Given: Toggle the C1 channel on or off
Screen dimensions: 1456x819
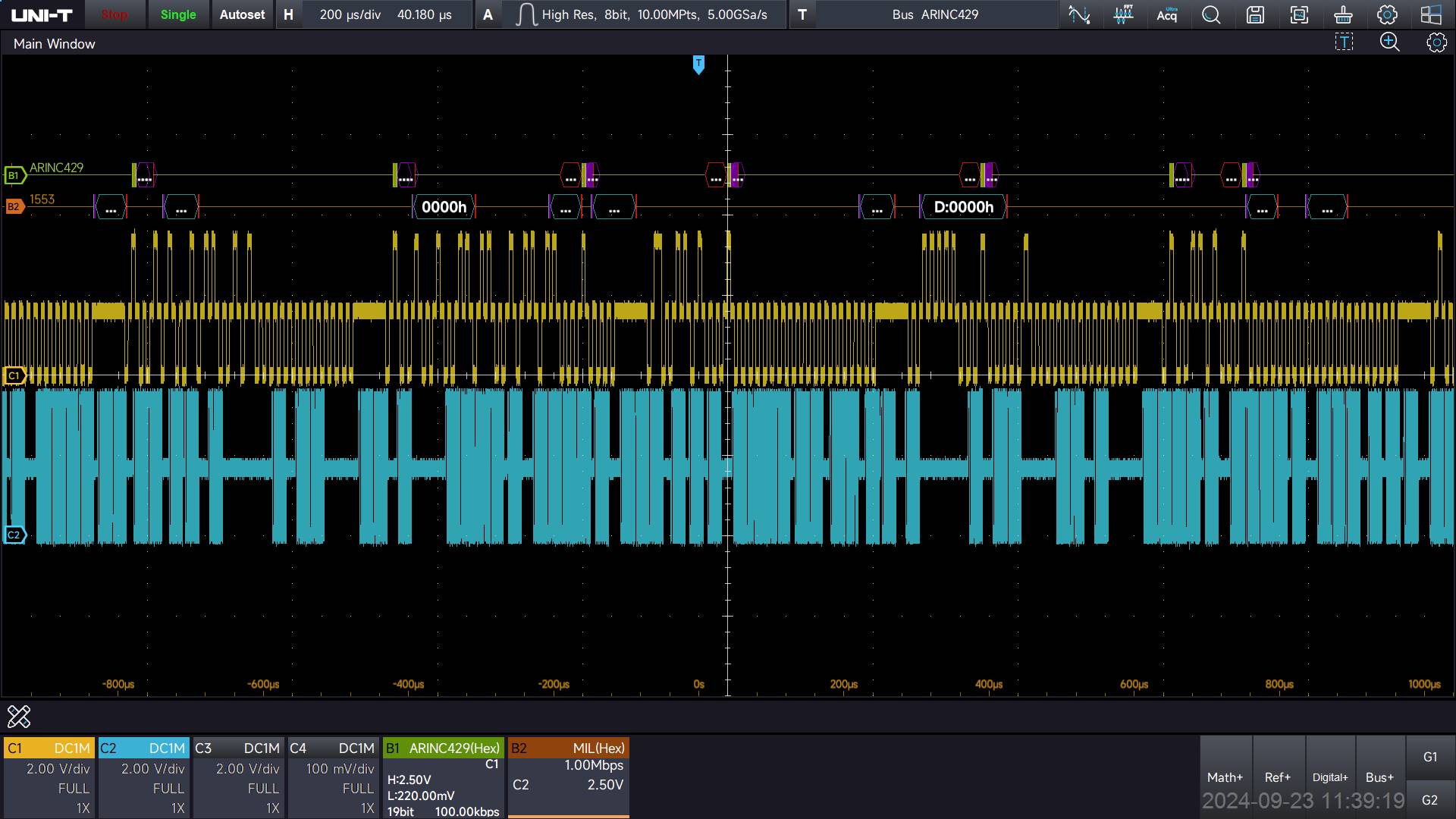Looking at the screenshot, I should 49,748.
